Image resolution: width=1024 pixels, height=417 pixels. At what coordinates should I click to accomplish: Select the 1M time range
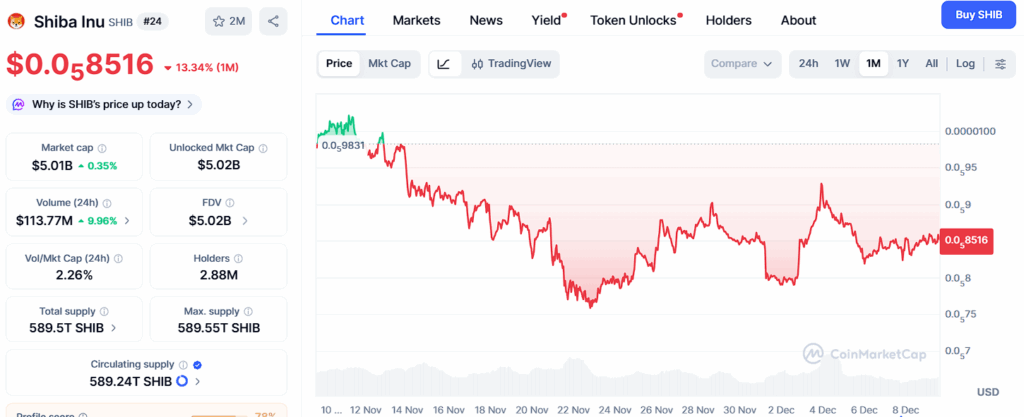click(873, 64)
